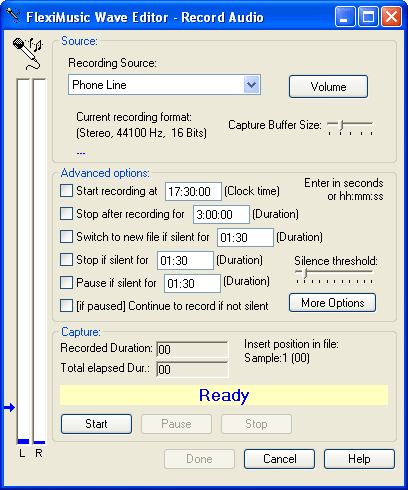The image size is (408, 490).
Task: Open the Recording Source dropdown arrow
Action: pyautogui.click(x=251, y=85)
